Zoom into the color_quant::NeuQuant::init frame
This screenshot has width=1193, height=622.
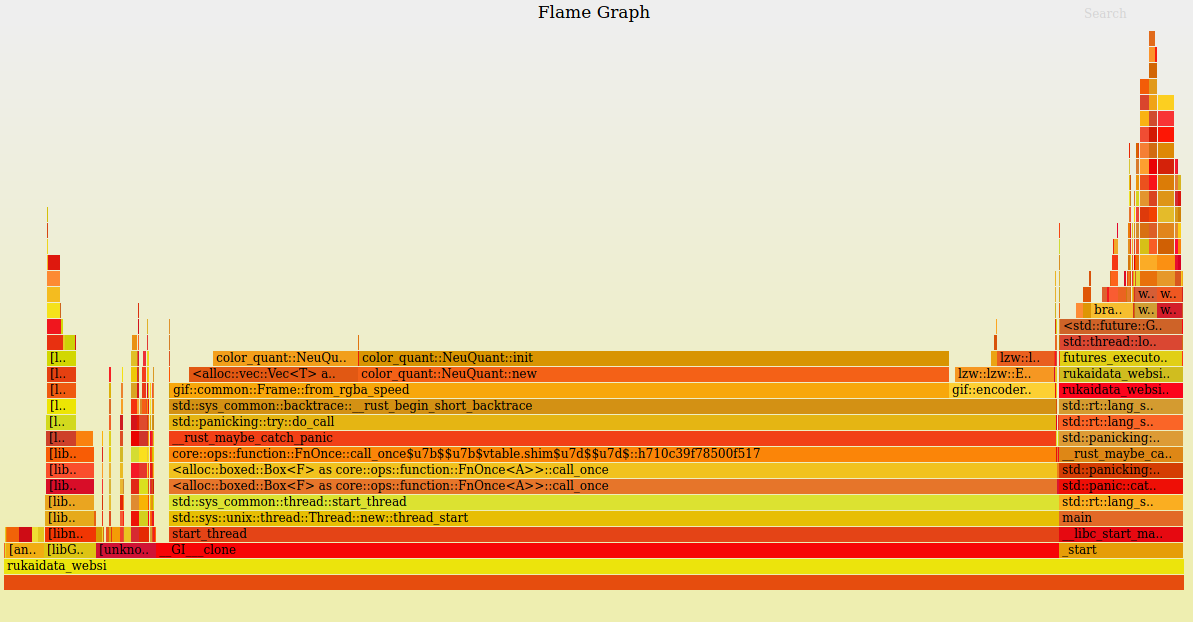click(654, 359)
